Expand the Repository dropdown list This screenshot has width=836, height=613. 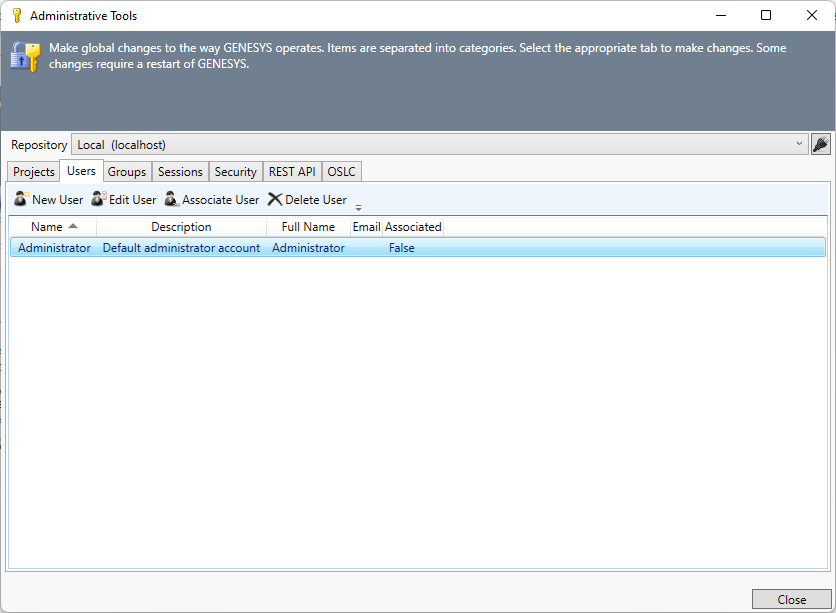[799, 144]
